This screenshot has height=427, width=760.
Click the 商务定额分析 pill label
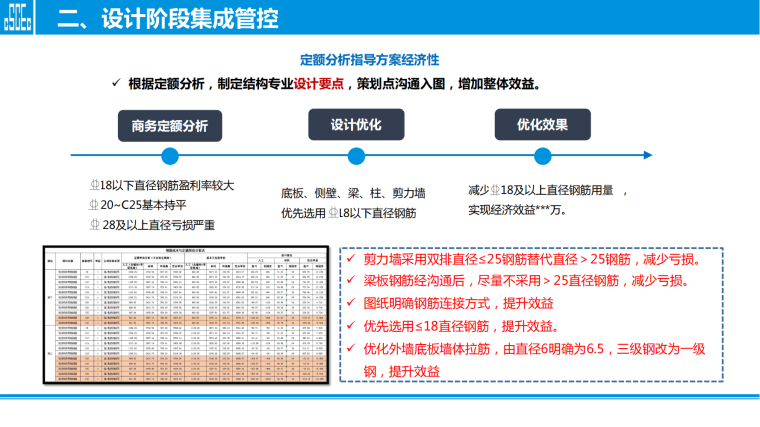(170, 126)
